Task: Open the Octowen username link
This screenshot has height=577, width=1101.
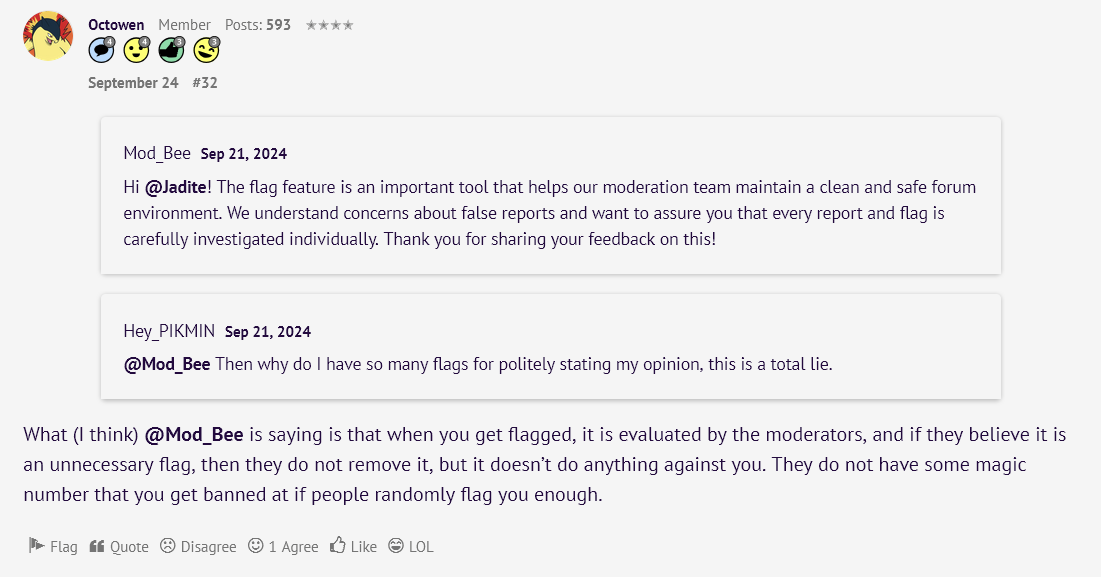Action: tap(116, 25)
